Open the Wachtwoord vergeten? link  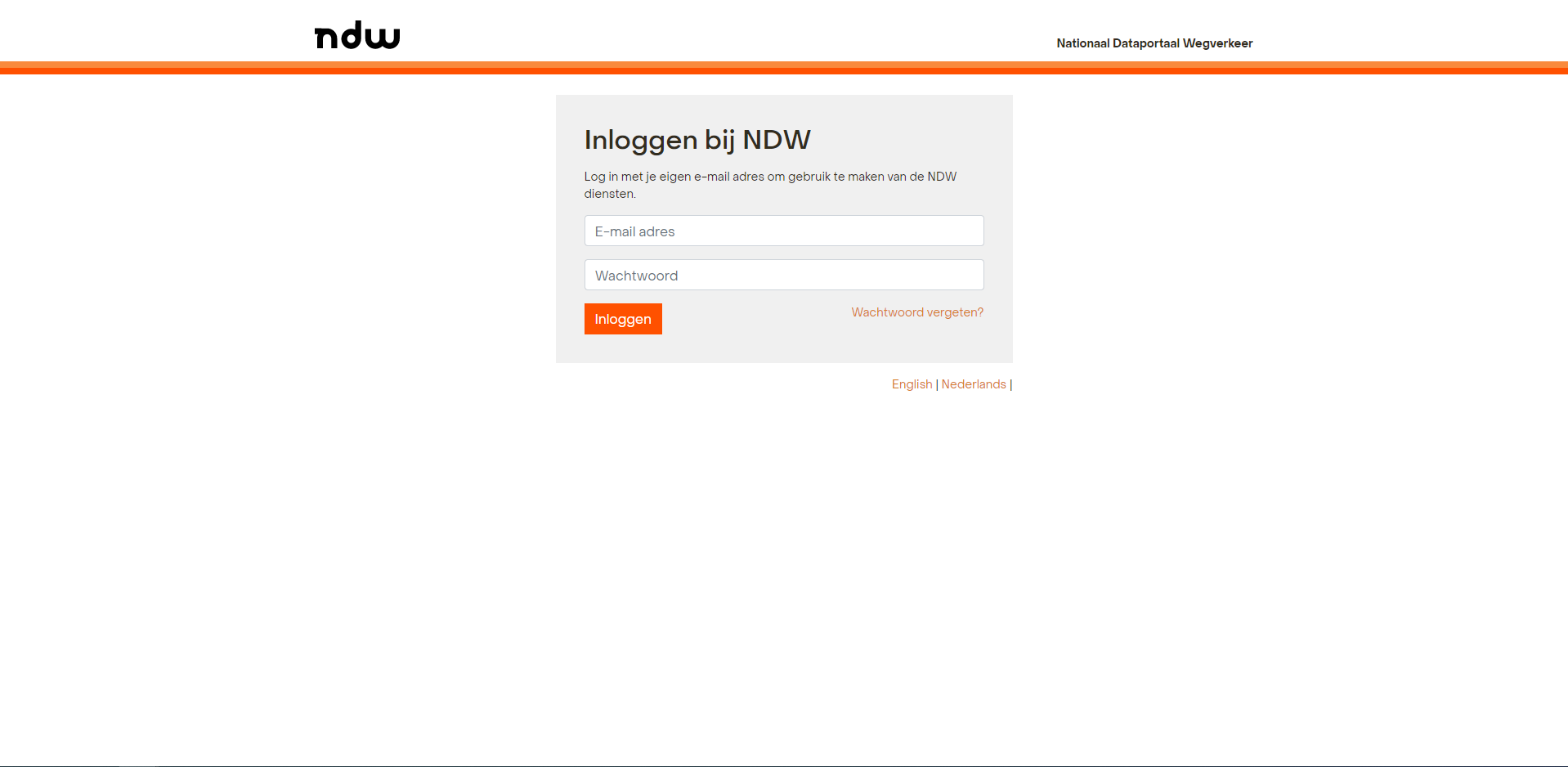917,312
